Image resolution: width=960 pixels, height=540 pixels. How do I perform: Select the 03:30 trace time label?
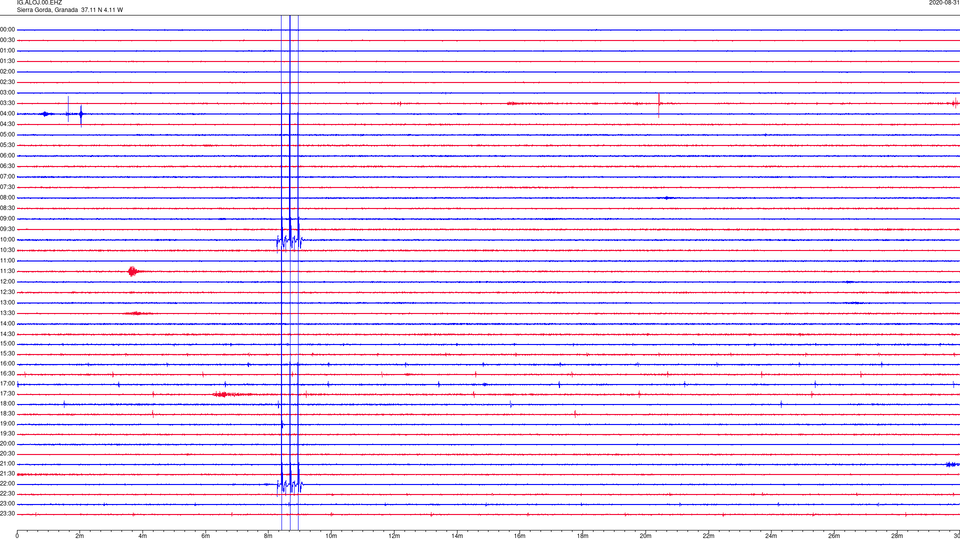point(7,103)
